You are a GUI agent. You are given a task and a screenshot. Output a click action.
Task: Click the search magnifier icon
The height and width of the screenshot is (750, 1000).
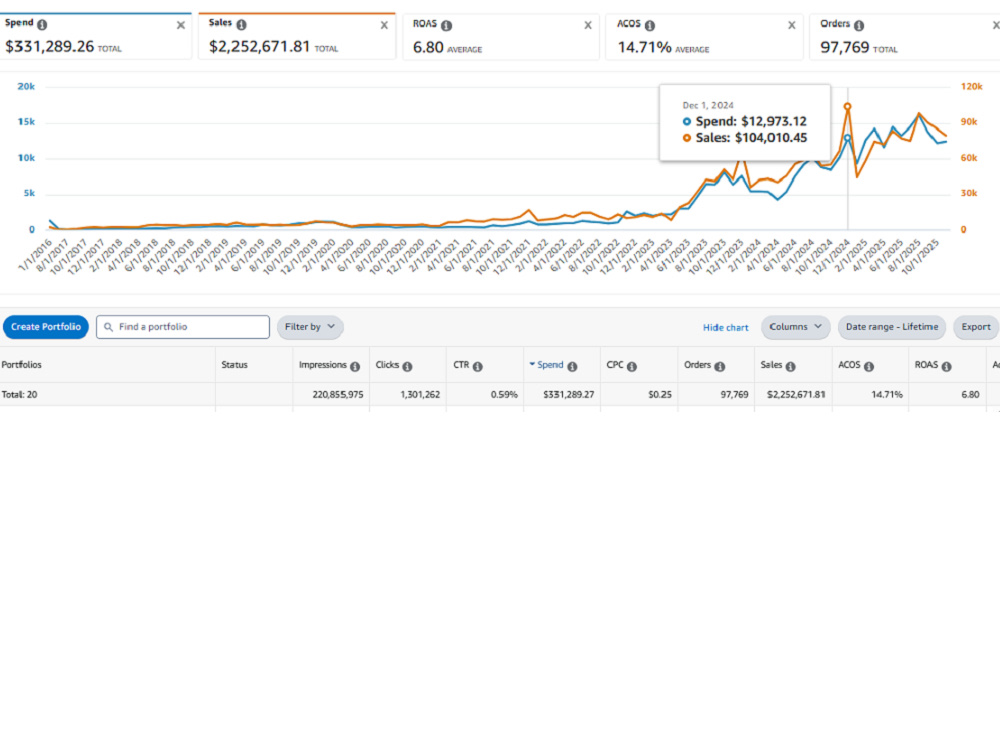[108, 327]
